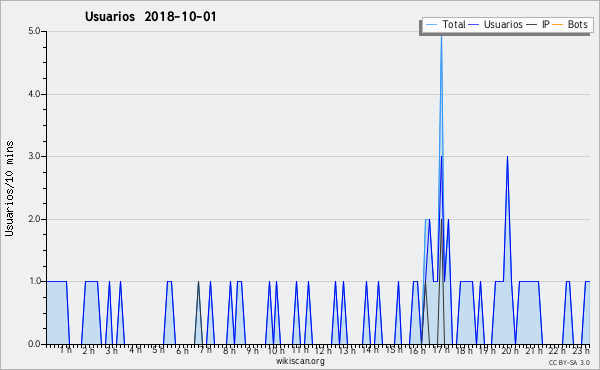Click the '8 h' x-axis label
Image resolution: width=600 pixels, height=370 pixels.
pyautogui.click(x=229, y=351)
